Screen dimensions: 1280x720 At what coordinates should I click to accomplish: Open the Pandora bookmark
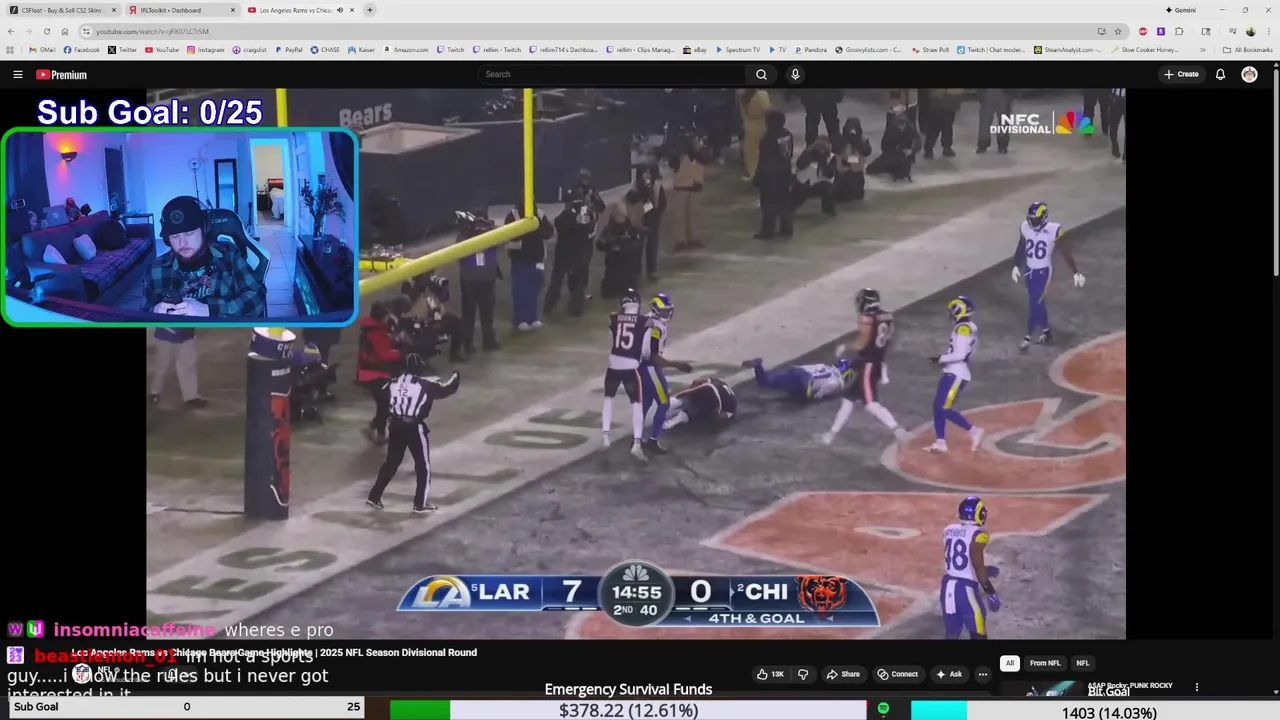[810, 49]
